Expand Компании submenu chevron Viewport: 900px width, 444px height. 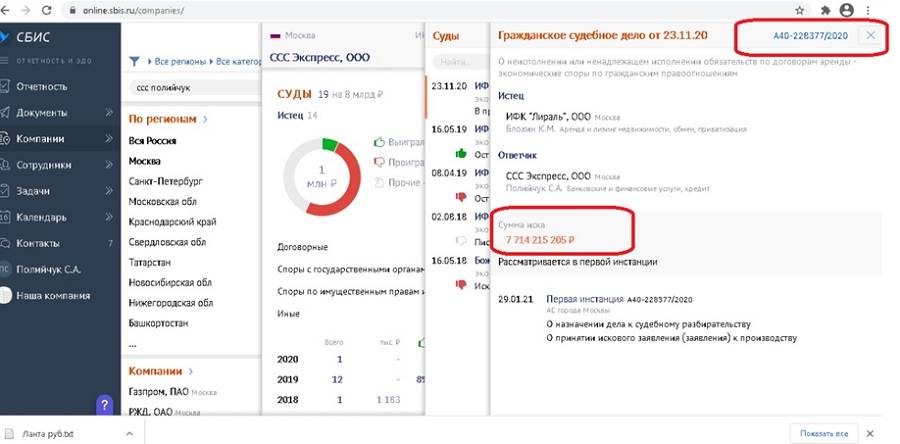click(x=109, y=139)
